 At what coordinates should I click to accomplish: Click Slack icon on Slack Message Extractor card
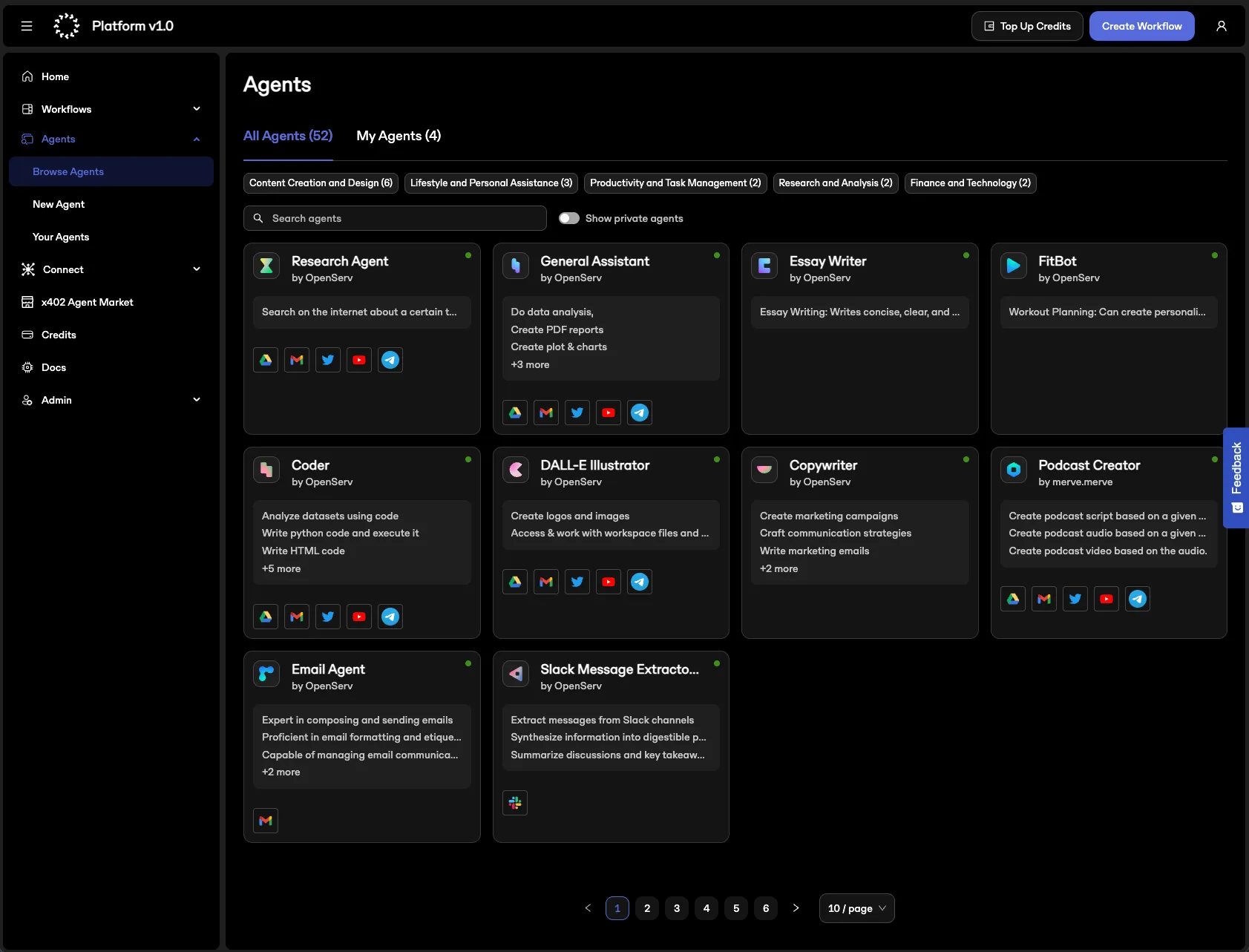[x=515, y=803]
